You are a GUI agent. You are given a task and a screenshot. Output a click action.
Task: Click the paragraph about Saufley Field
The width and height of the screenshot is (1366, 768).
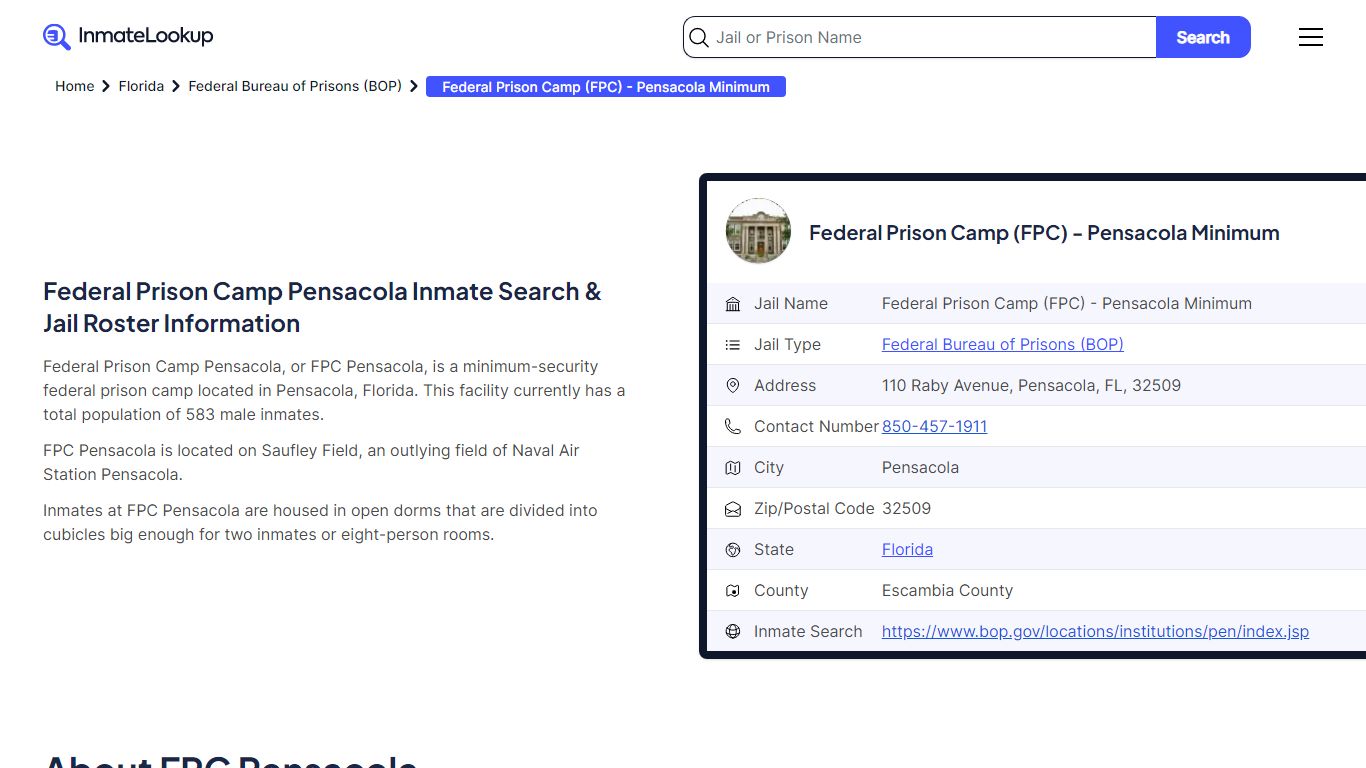(x=311, y=463)
